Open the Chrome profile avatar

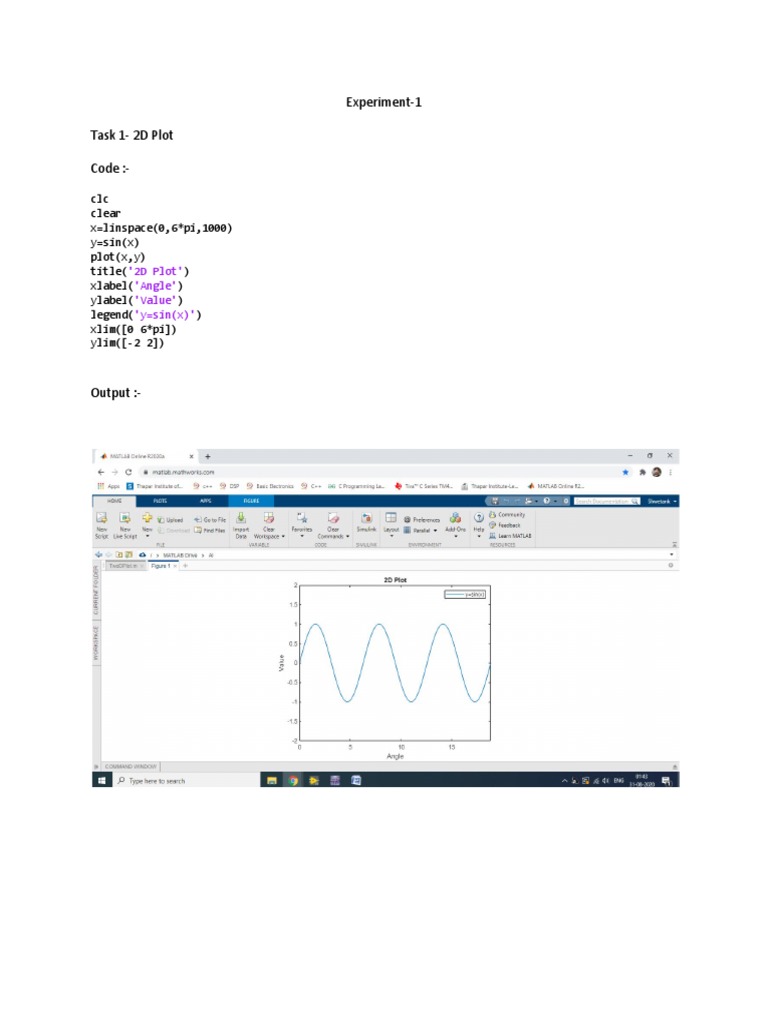656,472
